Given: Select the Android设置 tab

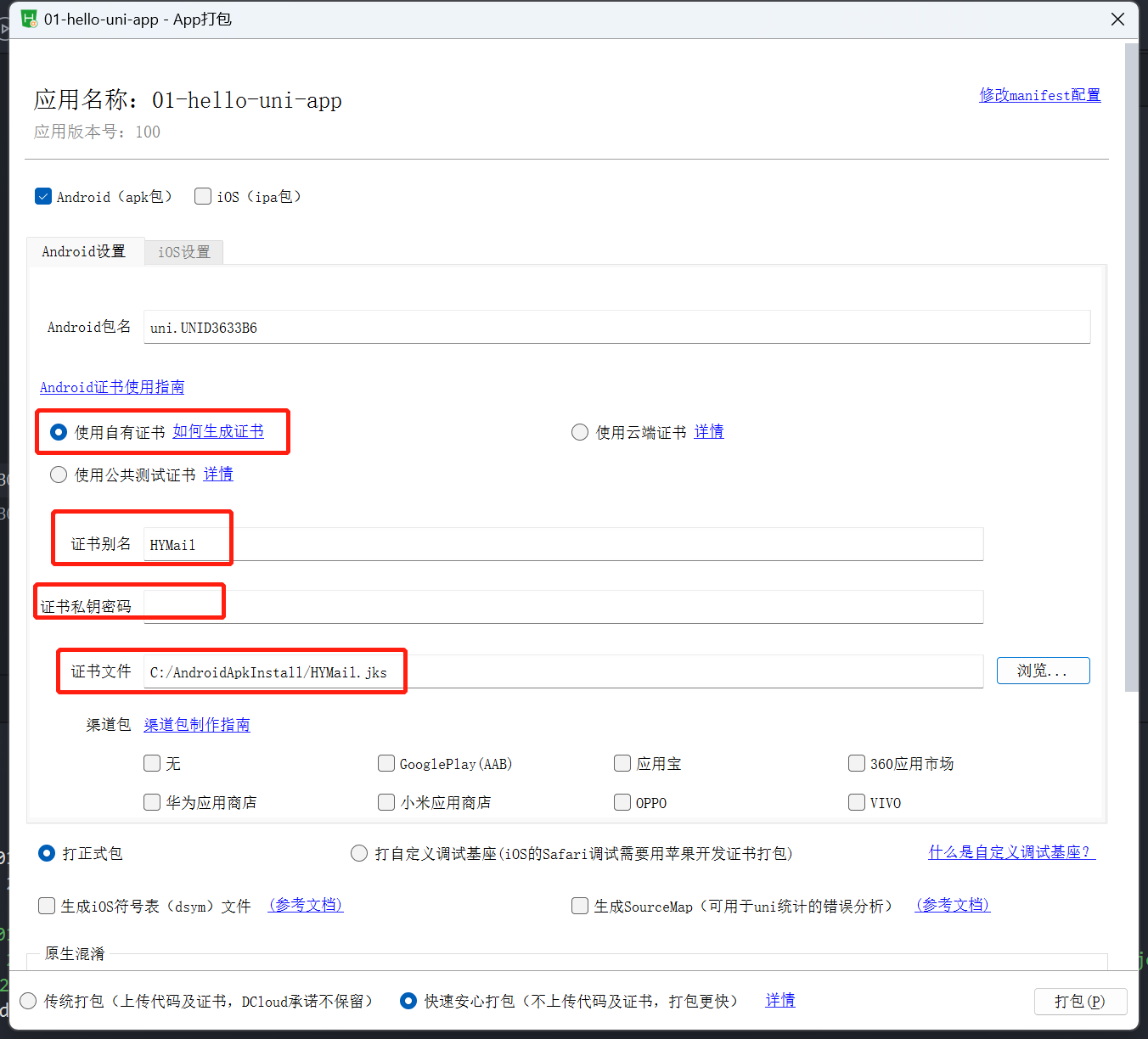Looking at the screenshot, I should click(x=84, y=251).
